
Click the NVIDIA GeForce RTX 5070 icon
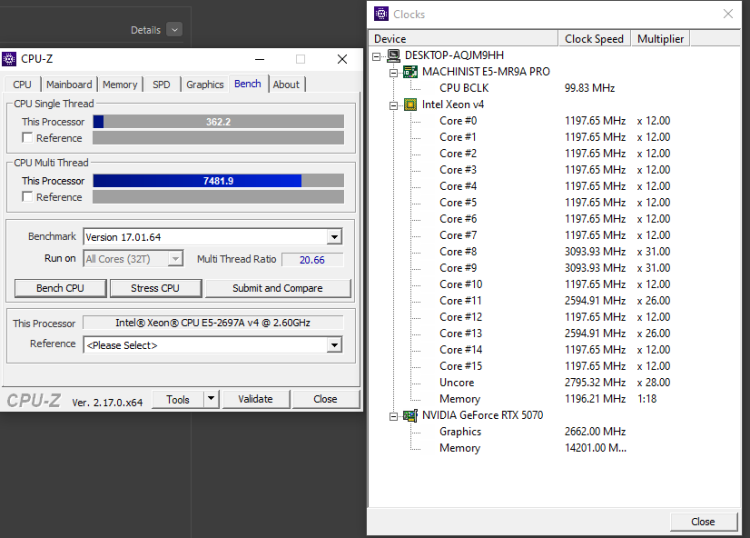pyautogui.click(x=410, y=415)
